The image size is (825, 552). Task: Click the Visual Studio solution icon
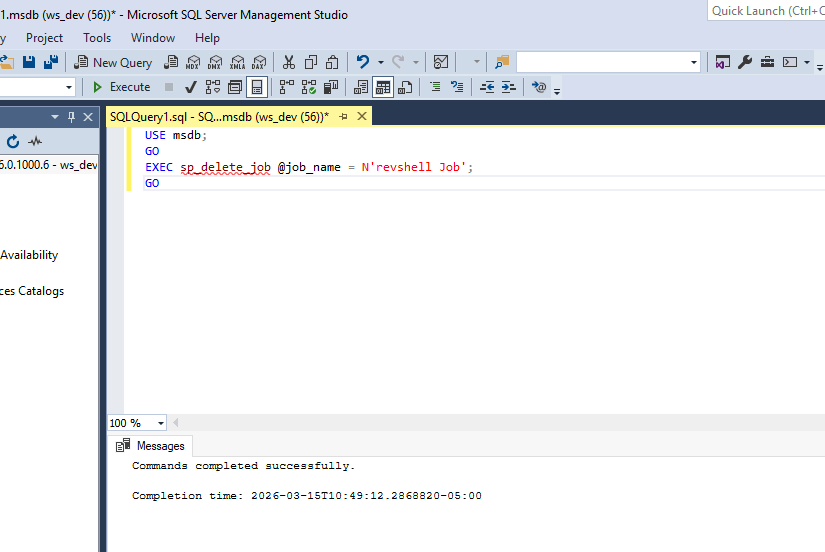[722, 62]
